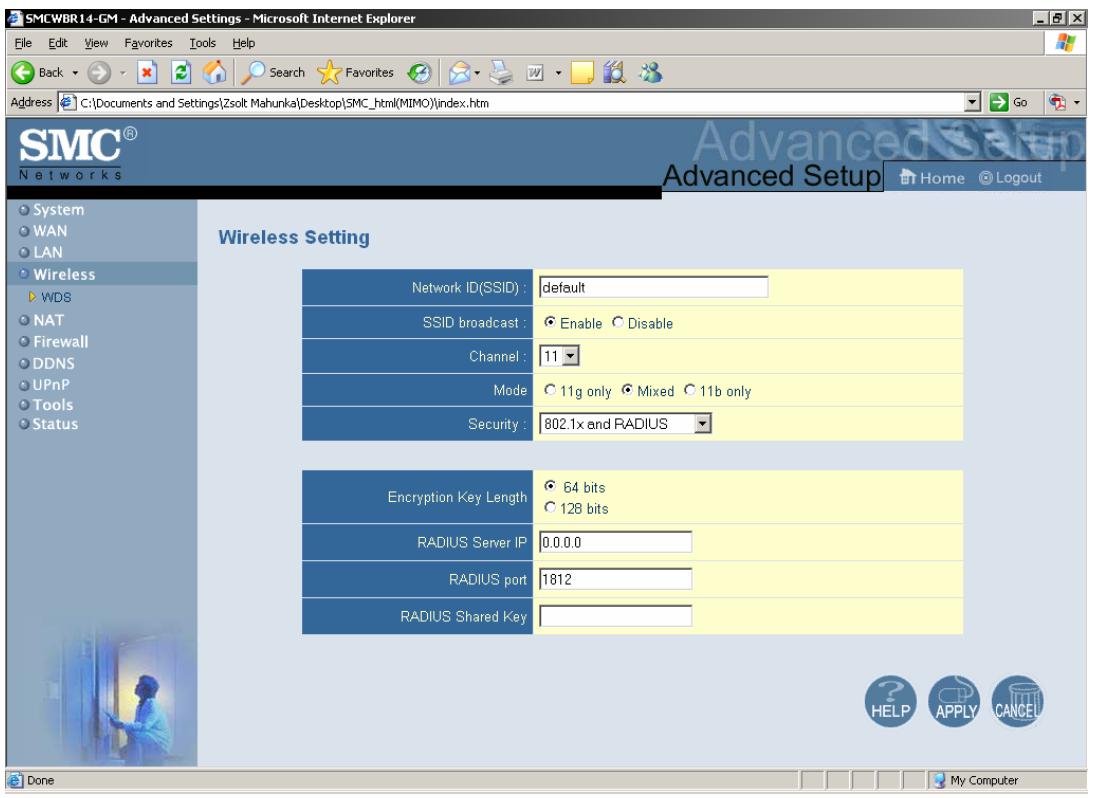
Task: Click the CANCEL round button
Action: click(1017, 702)
